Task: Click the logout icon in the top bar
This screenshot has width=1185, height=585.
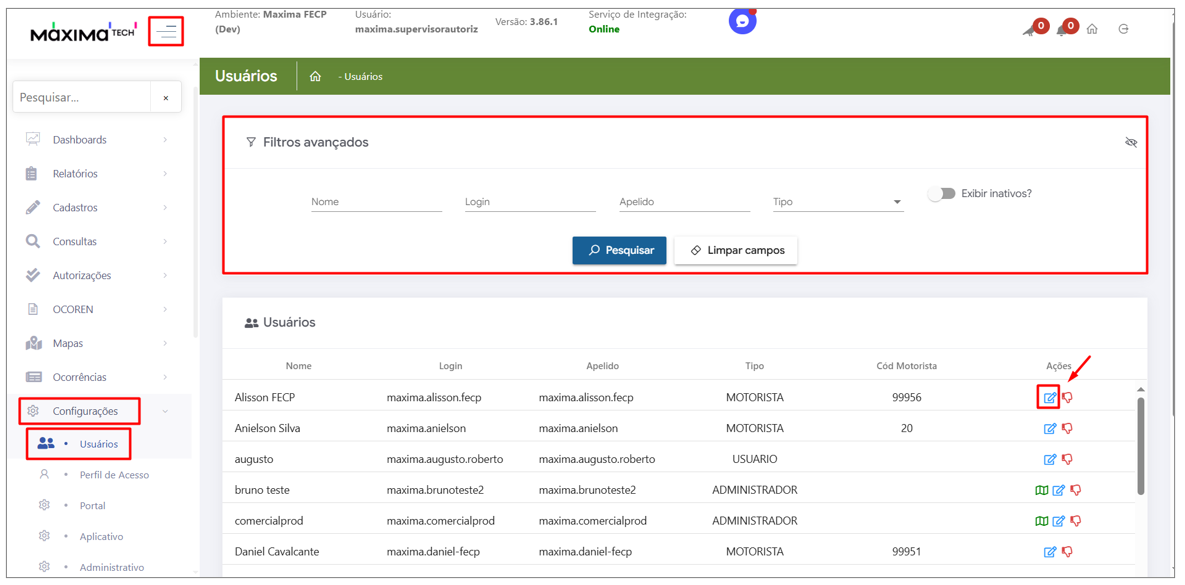Action: [x=1123, y=30]
